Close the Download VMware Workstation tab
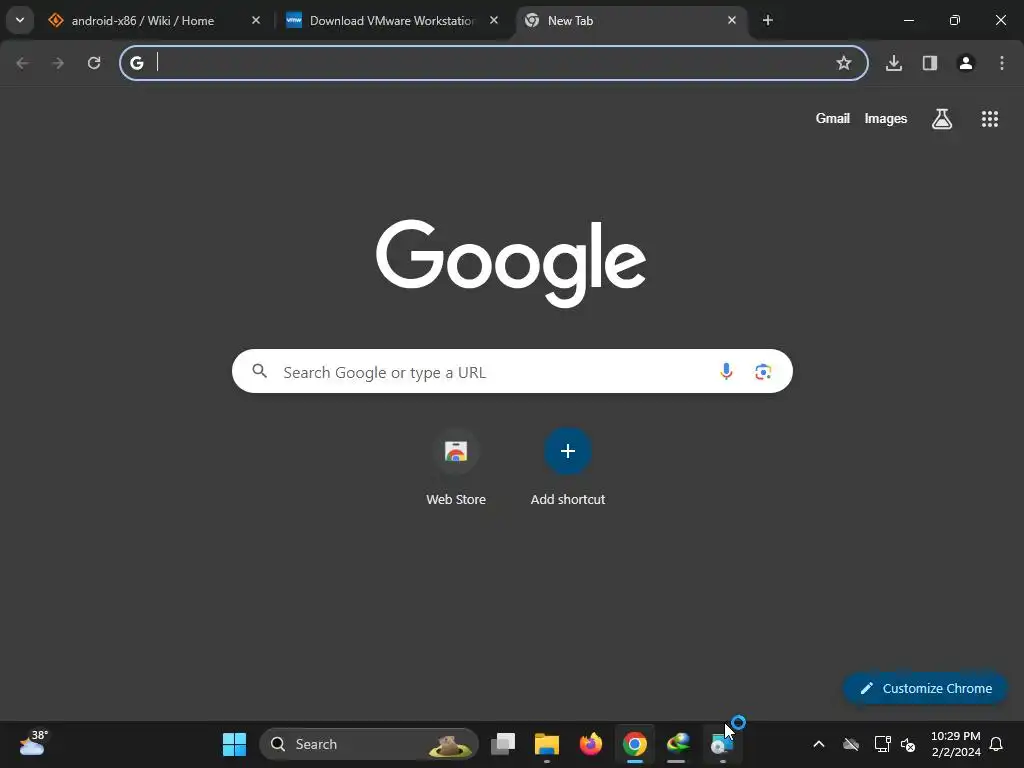The width and height of the screenshot is (1024, 768). coord(494,20)
